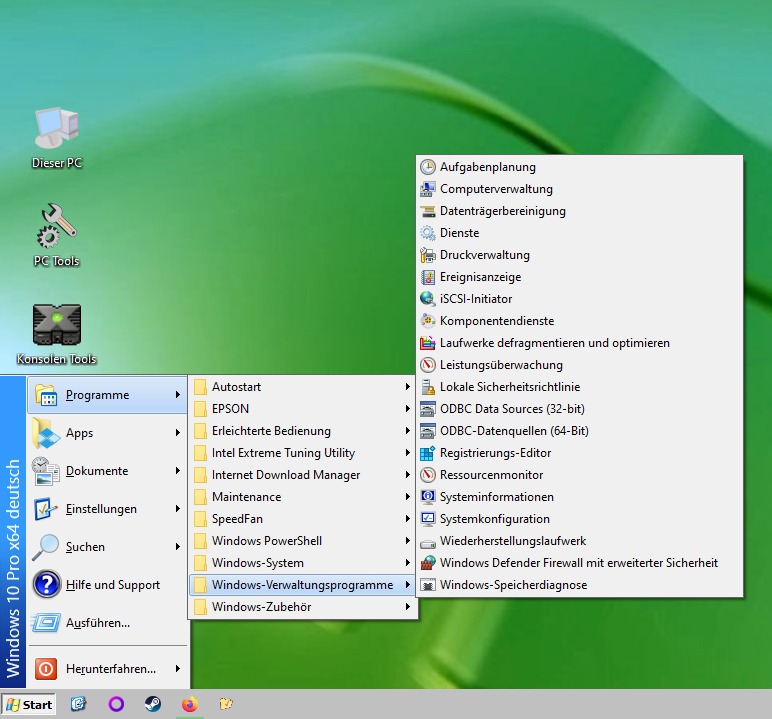Viewport: 772px width, 719px height.
Task: Click the Leistungsüberwachung gauge icon
Action: (x=427, y=365)
